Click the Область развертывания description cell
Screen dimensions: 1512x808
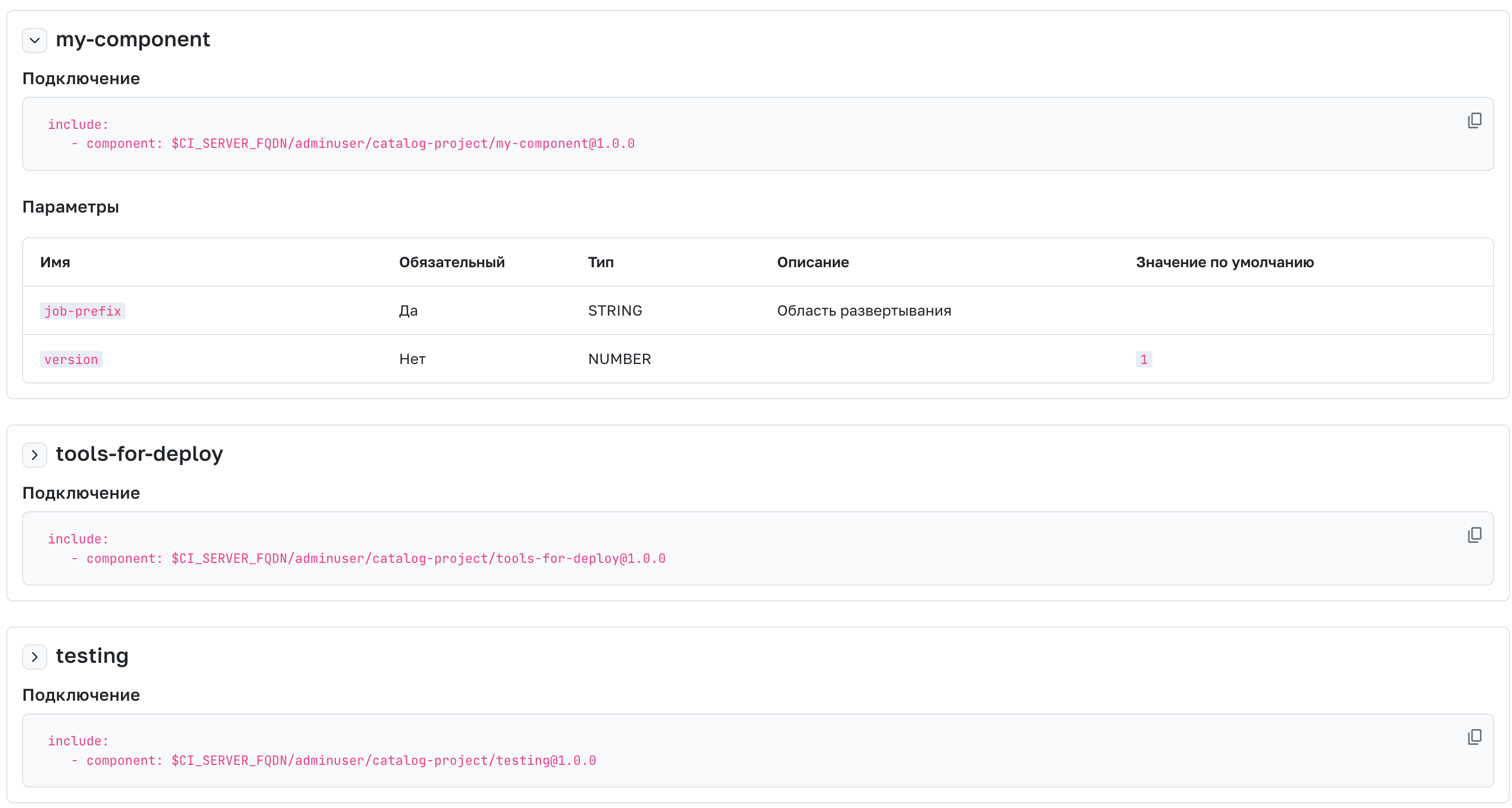864,311
